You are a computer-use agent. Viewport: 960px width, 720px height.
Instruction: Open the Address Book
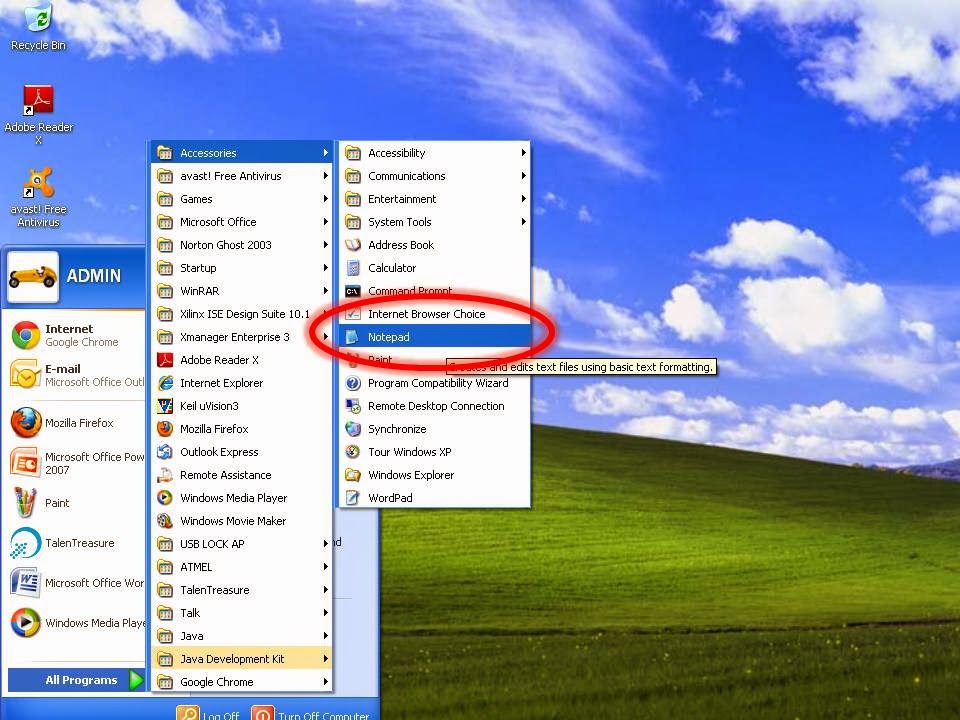pyautogui.click(x=400, y=245)
